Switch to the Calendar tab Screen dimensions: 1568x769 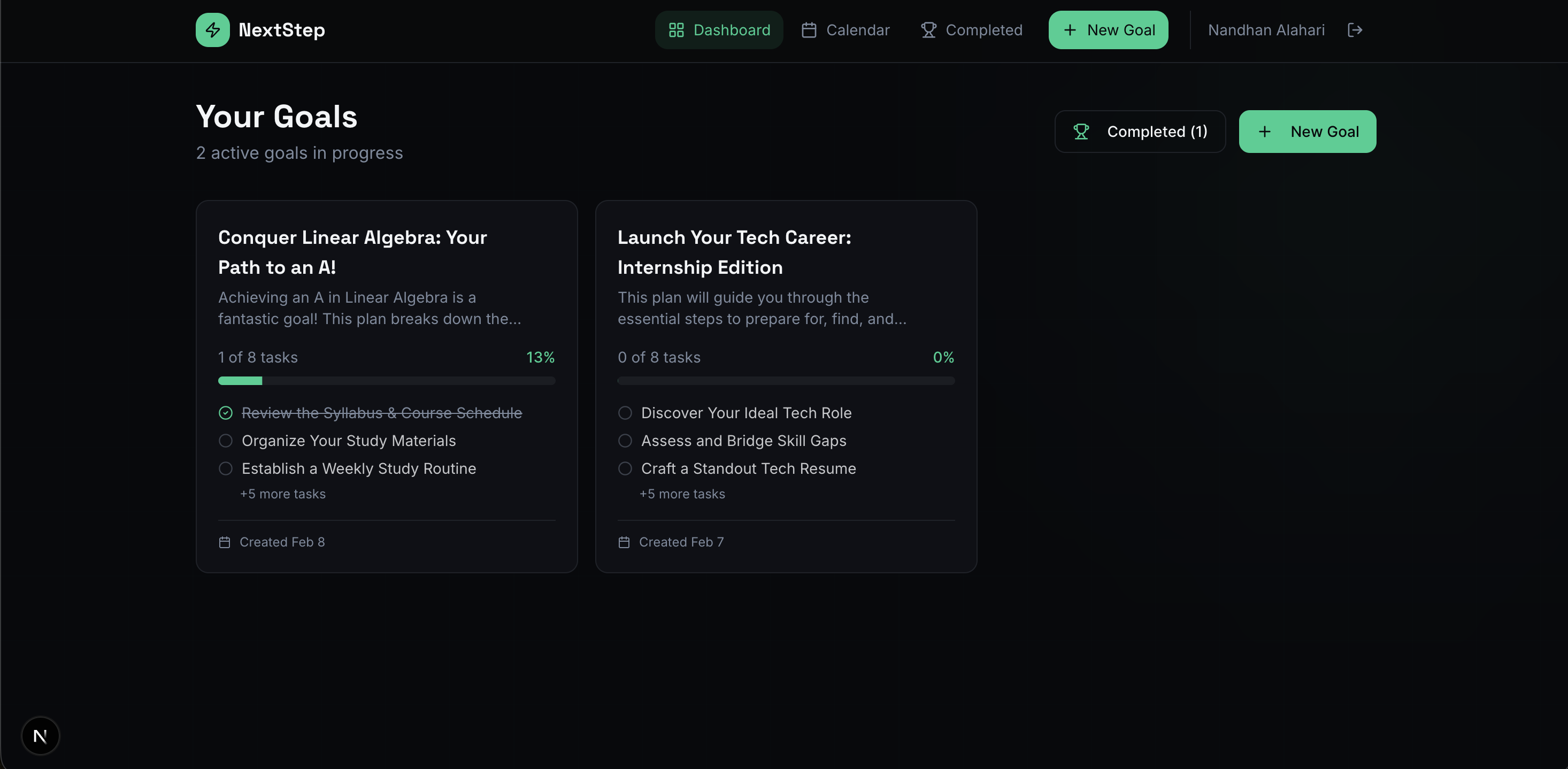tap(846, 30)
